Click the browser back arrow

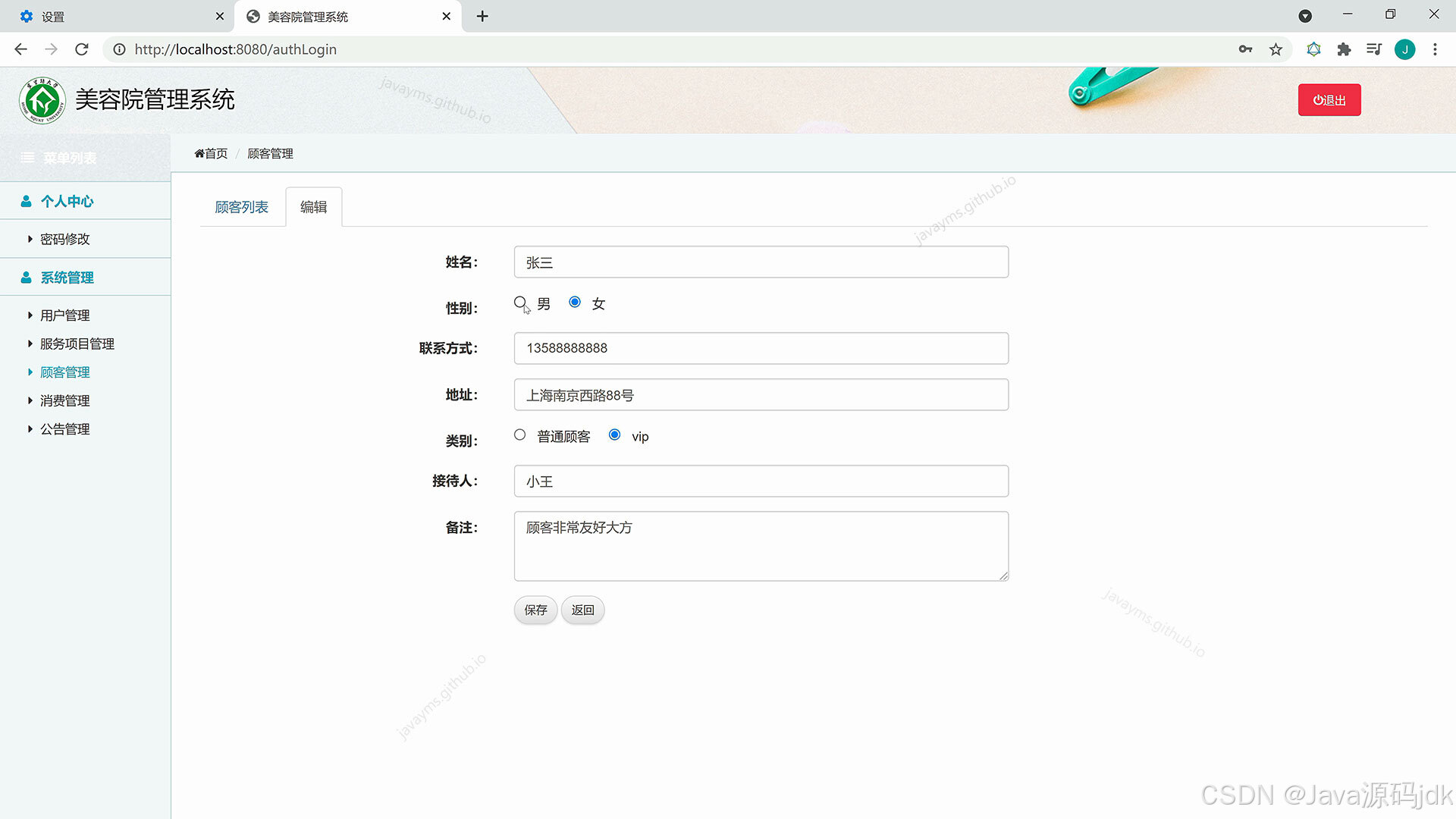click(x=20, y=49)
